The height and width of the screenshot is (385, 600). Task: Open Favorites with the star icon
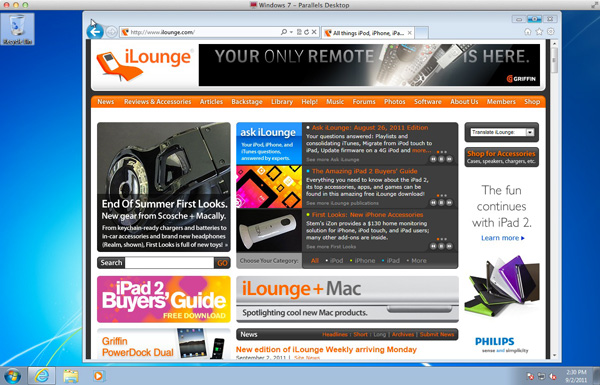click(539, 32)
